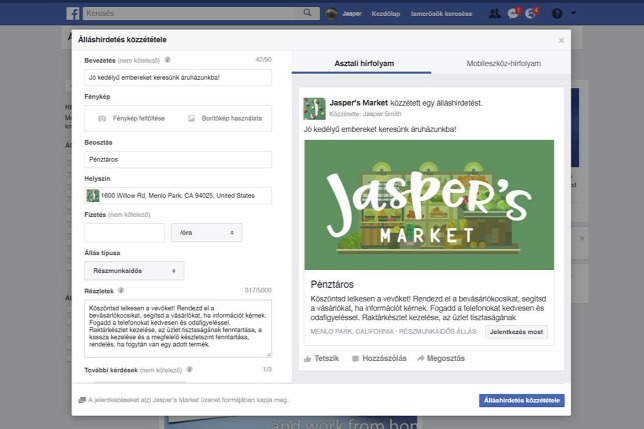The width and height of the screenshot is (644, 429).
Task: Click the Jelentkezés most button
Action: click(x=516, y=332)
